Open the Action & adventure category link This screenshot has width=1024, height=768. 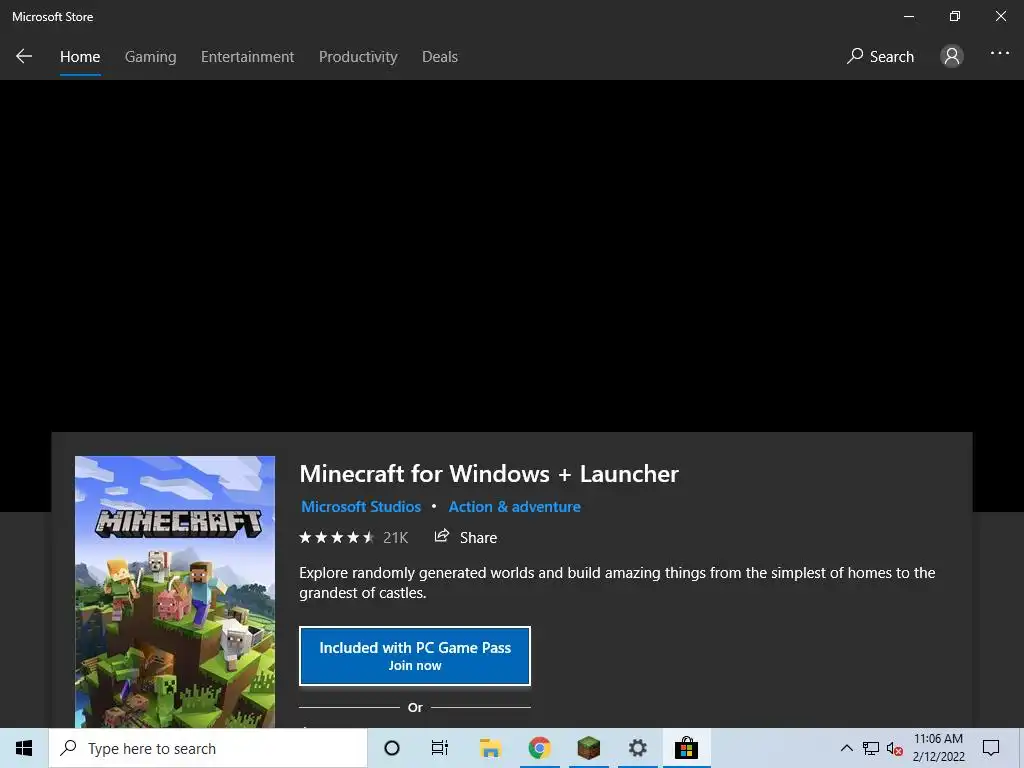coord(515,507)
